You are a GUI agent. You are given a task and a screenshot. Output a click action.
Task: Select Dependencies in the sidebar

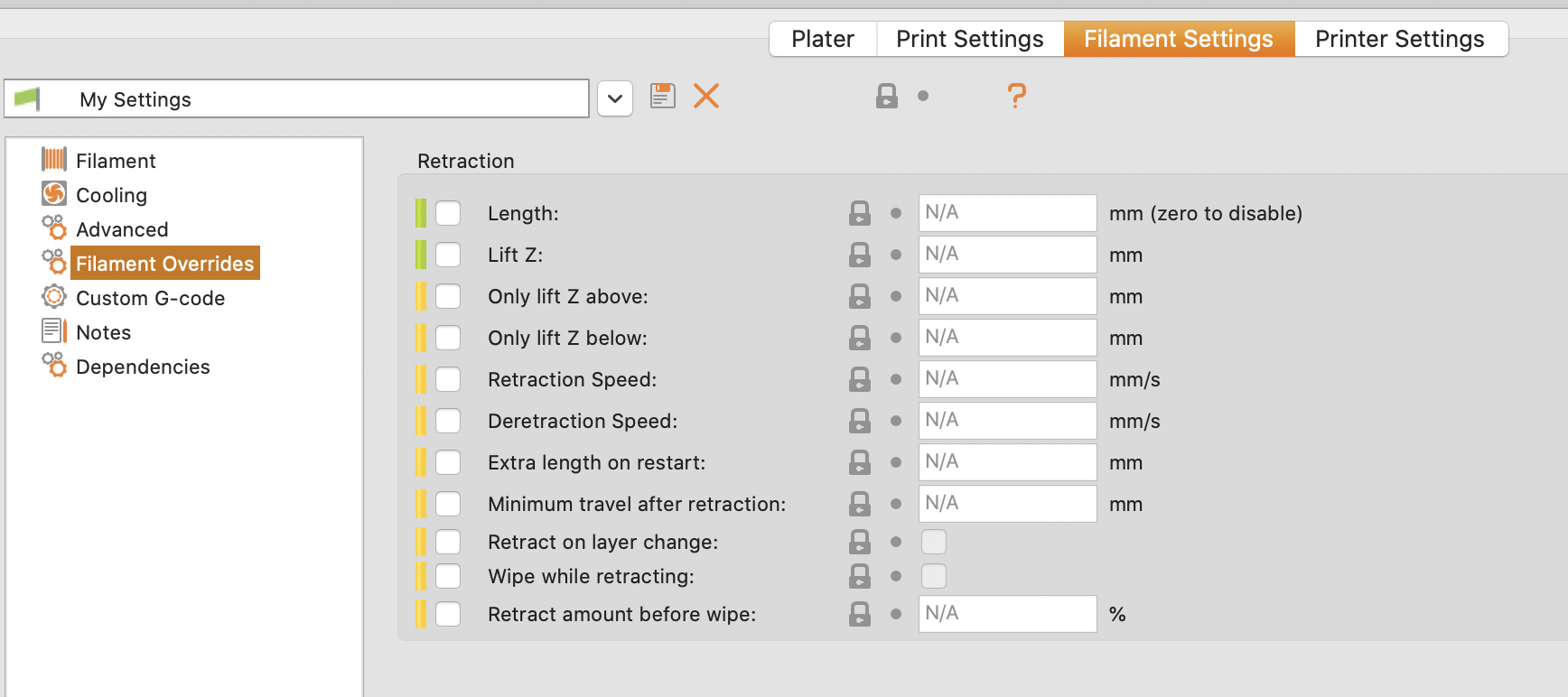coord(143,367)
